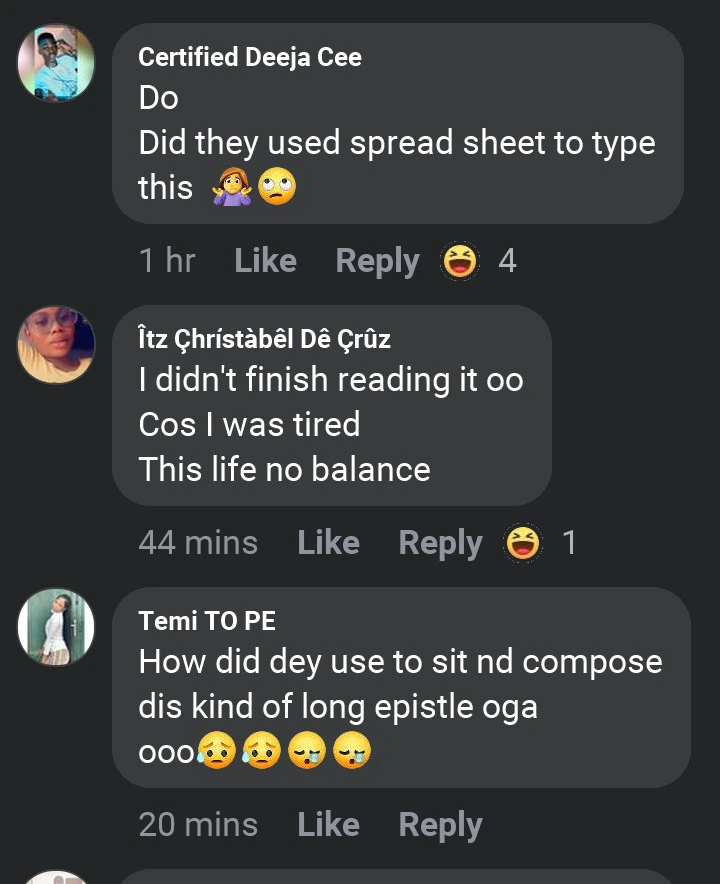Click the reaction count 4 on first comment
This screenshot has width=720, height=884.
507,261
